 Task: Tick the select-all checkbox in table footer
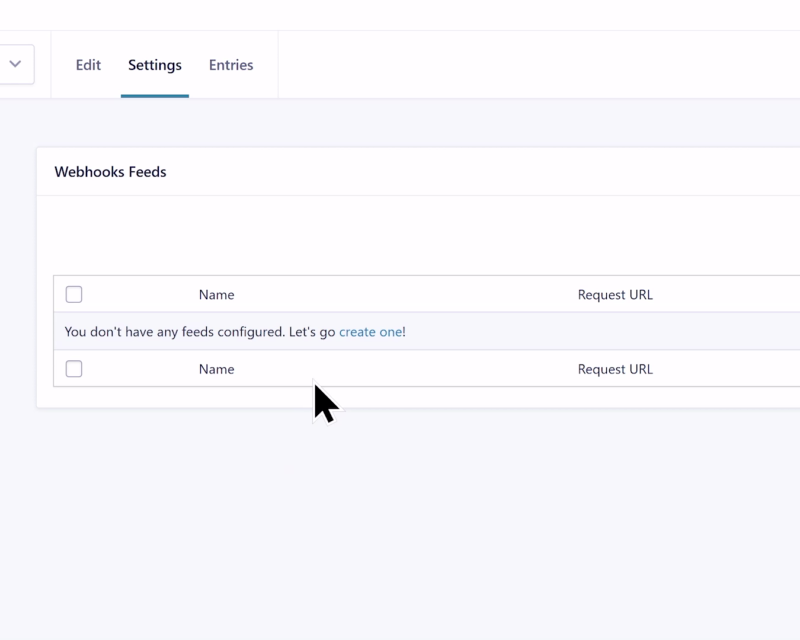pos(74,369)
